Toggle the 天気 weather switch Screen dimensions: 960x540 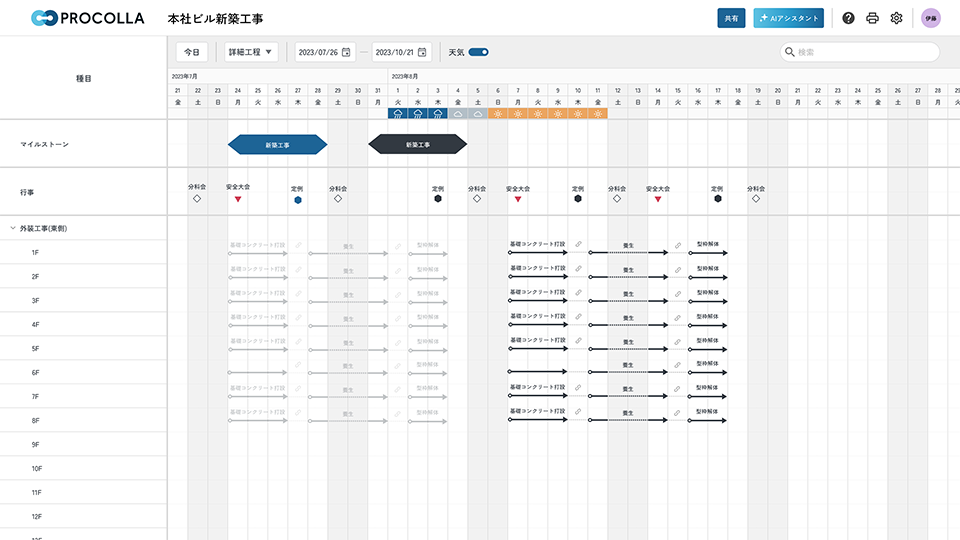tap(479, 52)
